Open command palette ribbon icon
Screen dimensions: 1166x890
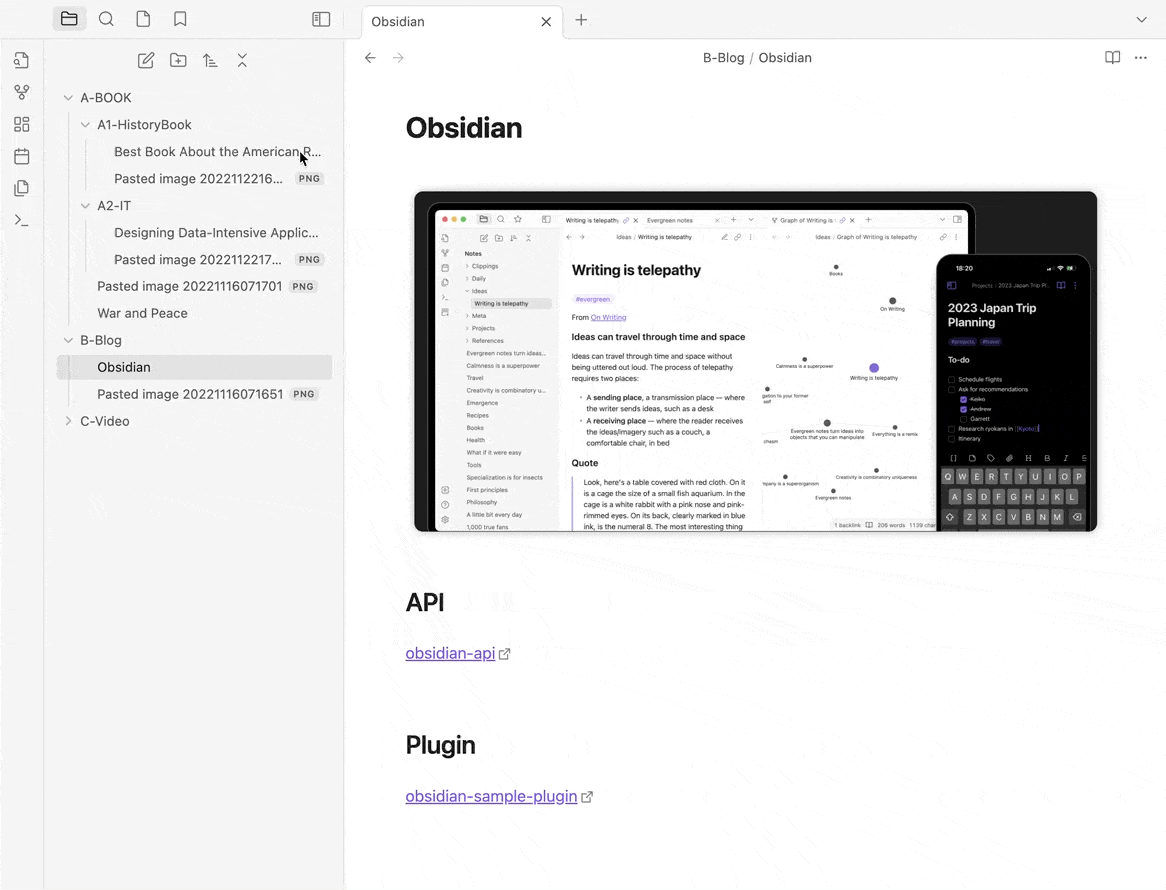pos(22,220)
